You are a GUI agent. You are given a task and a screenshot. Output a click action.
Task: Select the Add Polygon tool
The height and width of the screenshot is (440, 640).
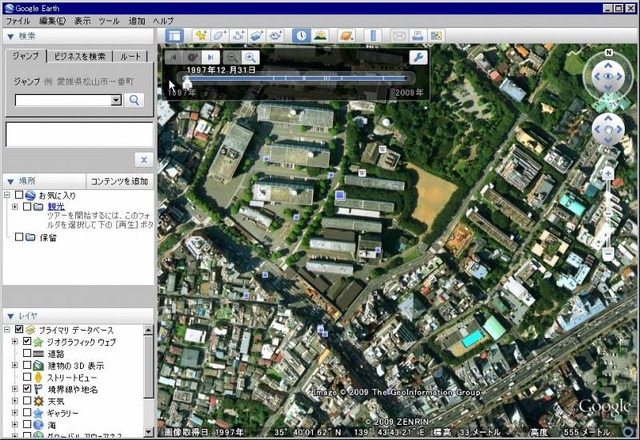220,36
